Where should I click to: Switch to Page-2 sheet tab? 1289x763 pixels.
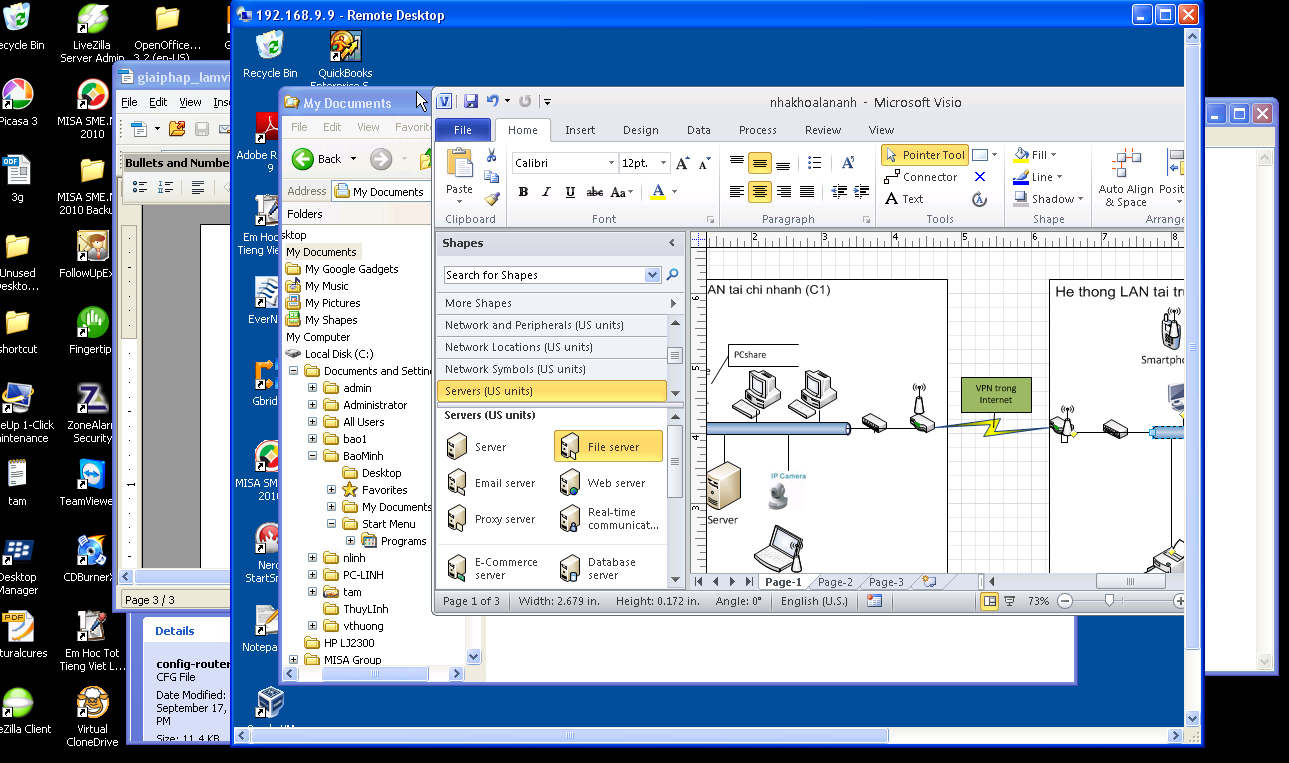pos(835,582)
